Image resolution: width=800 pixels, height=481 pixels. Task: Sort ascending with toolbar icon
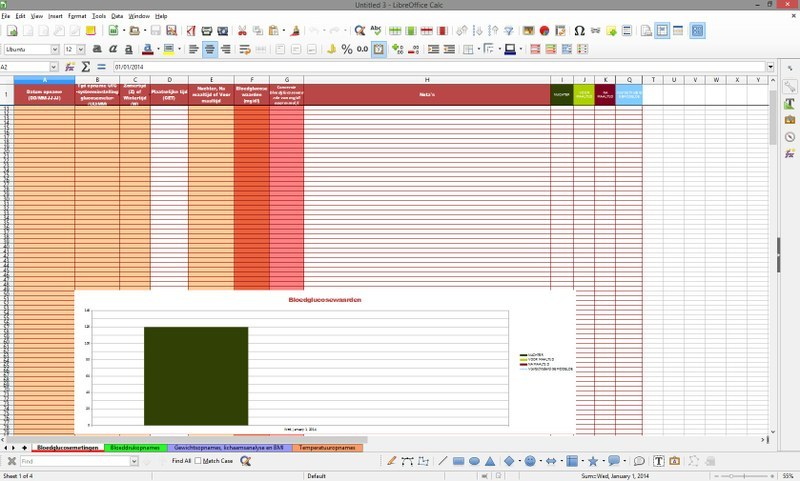coord(478,31)
